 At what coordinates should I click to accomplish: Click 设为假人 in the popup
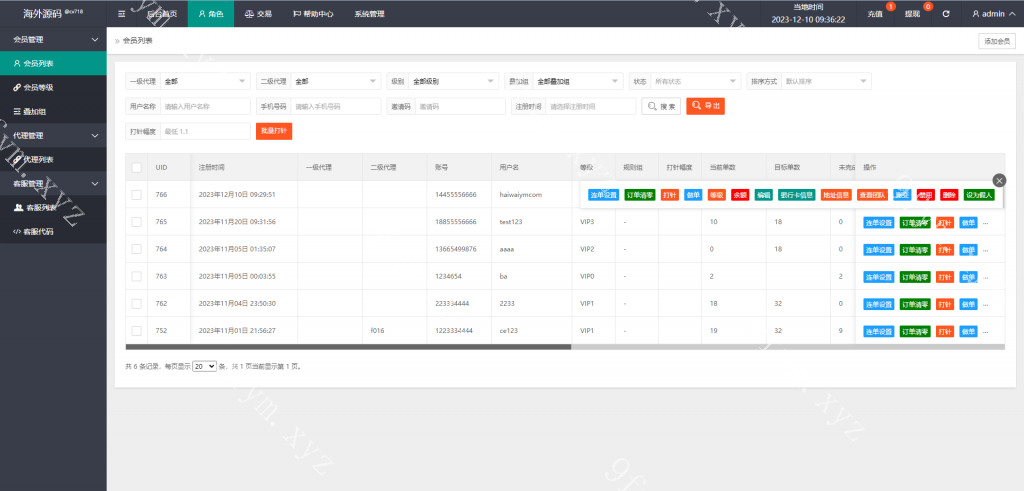pos(979,195)
